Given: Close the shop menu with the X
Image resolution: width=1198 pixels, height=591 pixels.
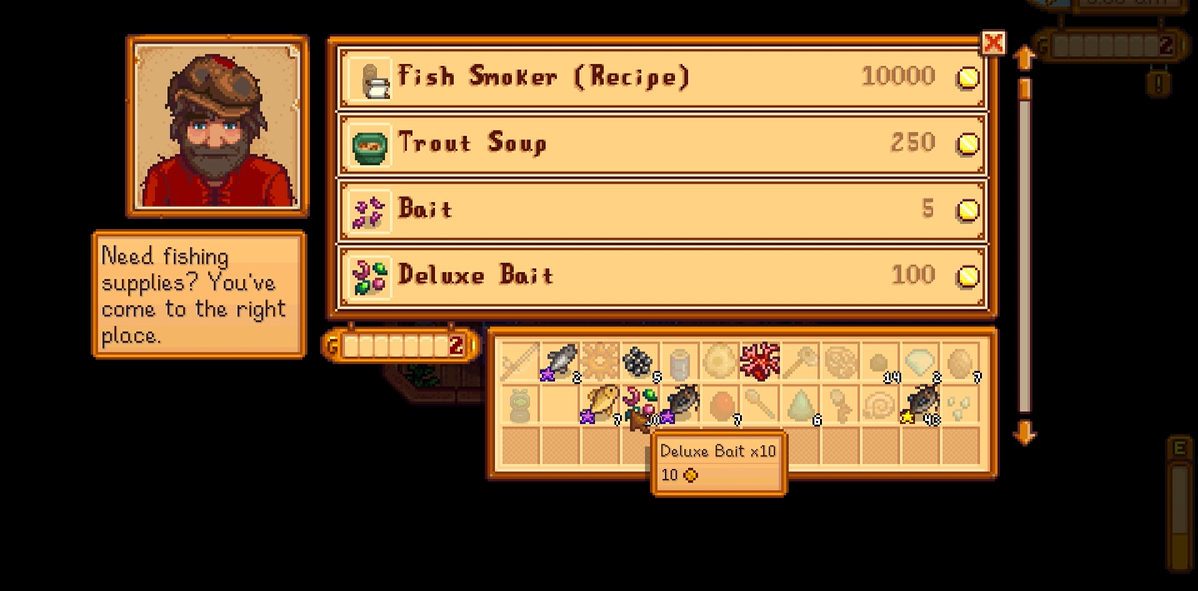Looking at the screenshot, I should (x=992, y=44).
